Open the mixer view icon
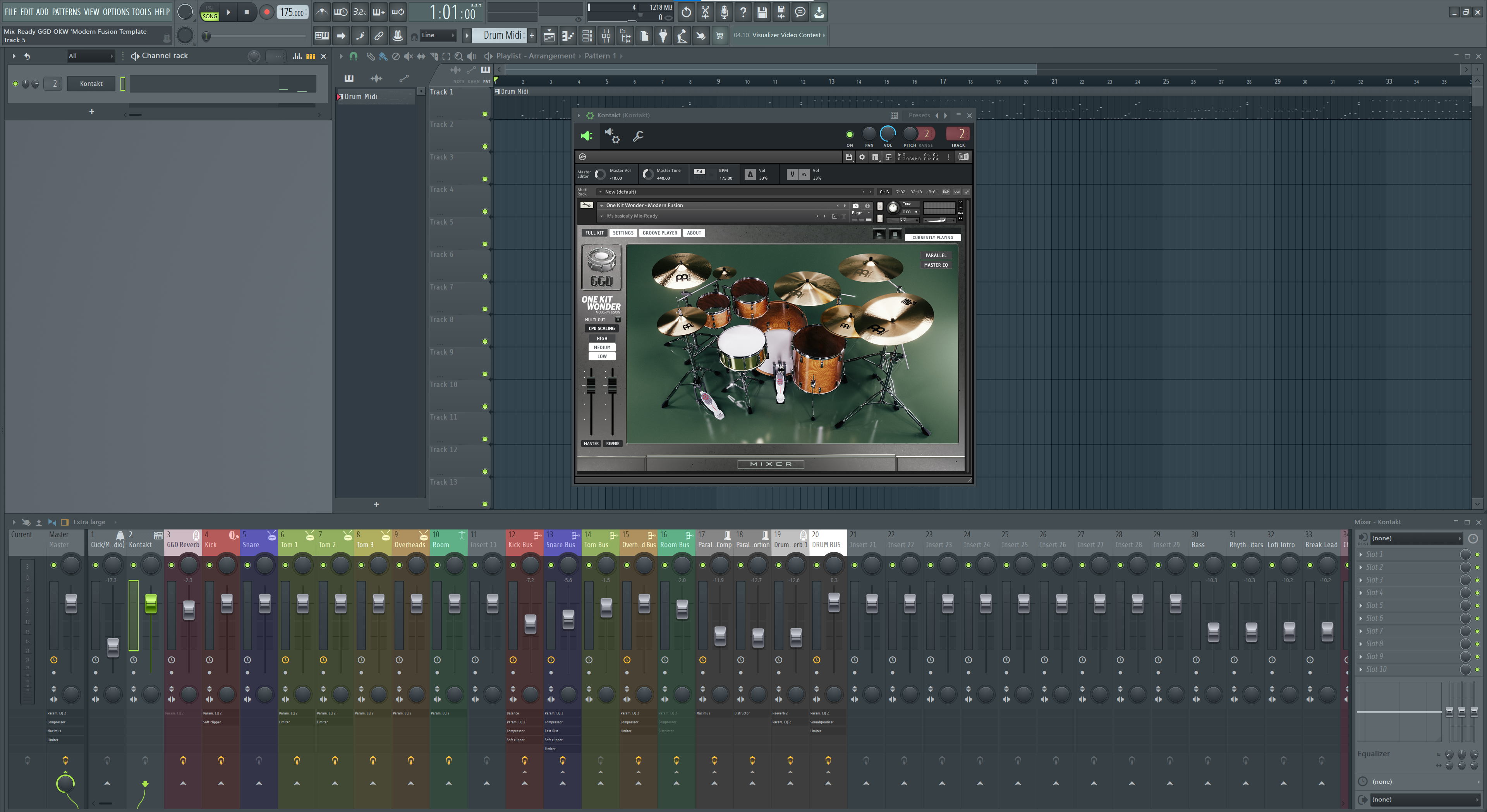Screen dimensions: 1487x812 (x=606, y=36)
